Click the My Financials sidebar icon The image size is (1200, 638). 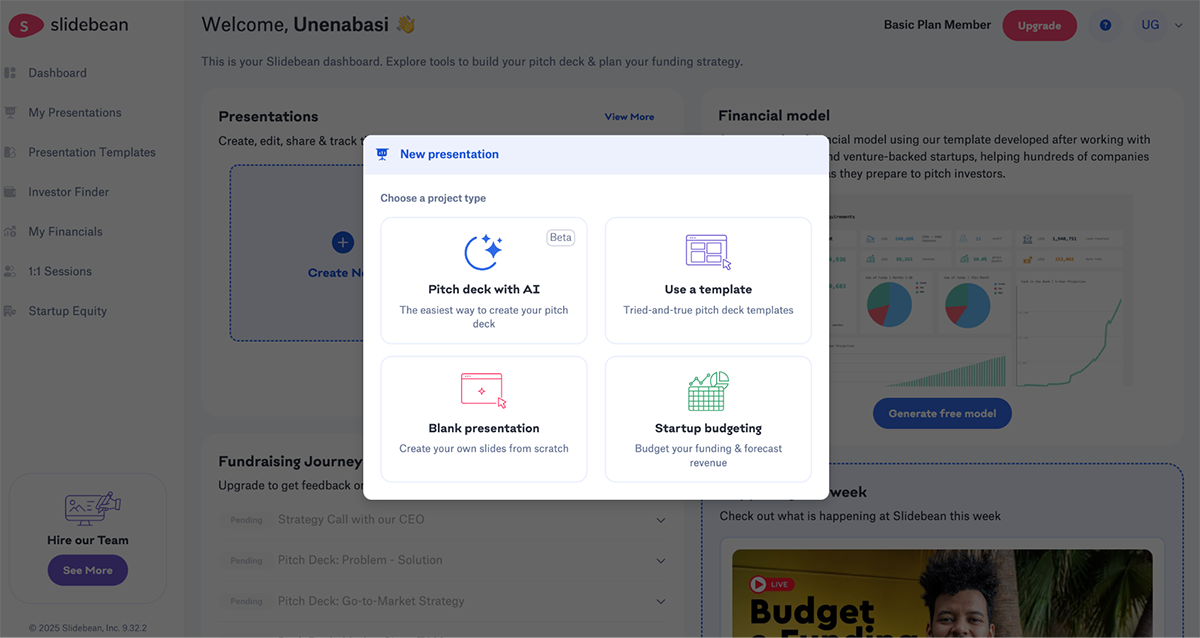(11, 232)
